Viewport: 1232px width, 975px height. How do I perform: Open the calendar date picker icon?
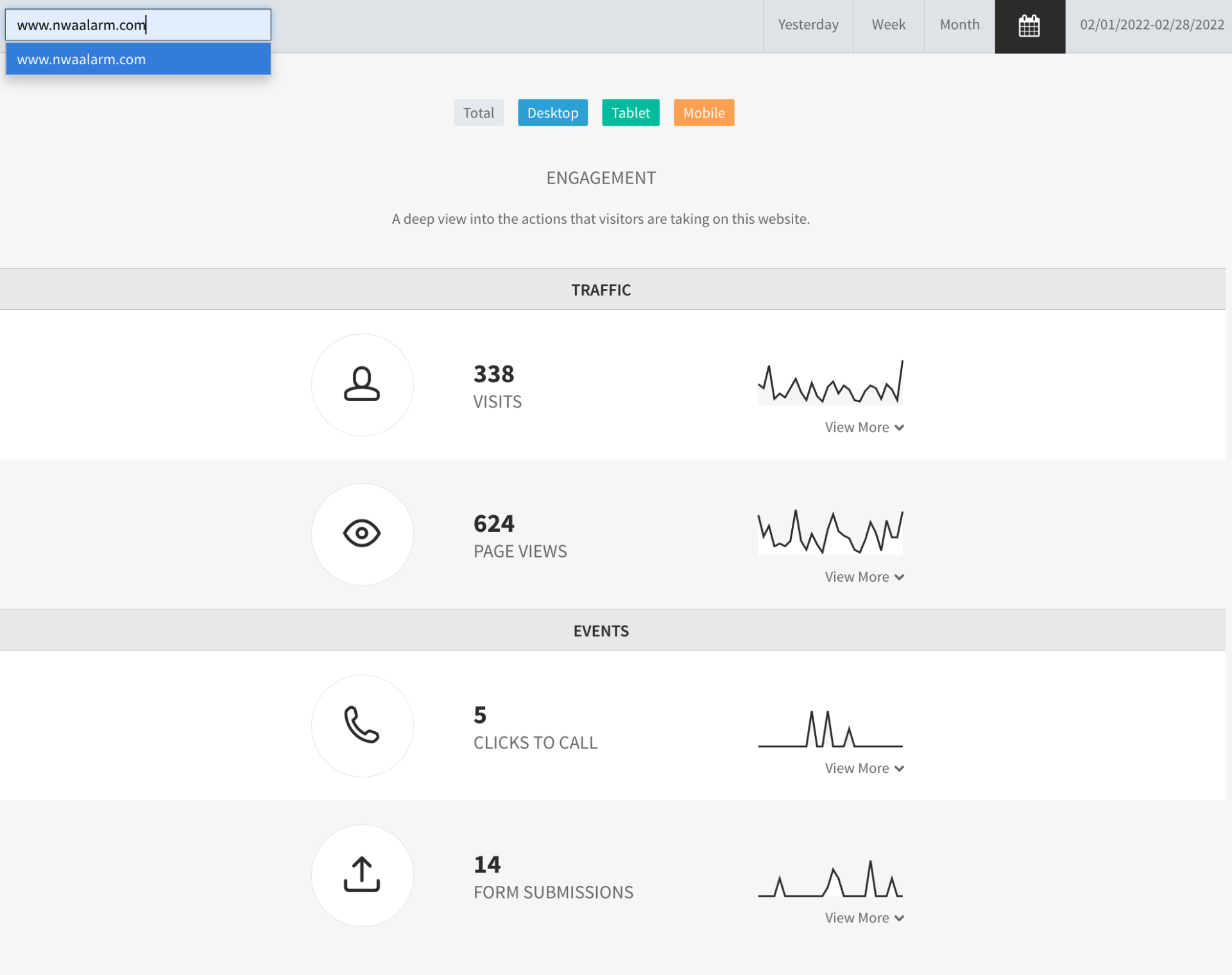click(x=1029, y=26)
